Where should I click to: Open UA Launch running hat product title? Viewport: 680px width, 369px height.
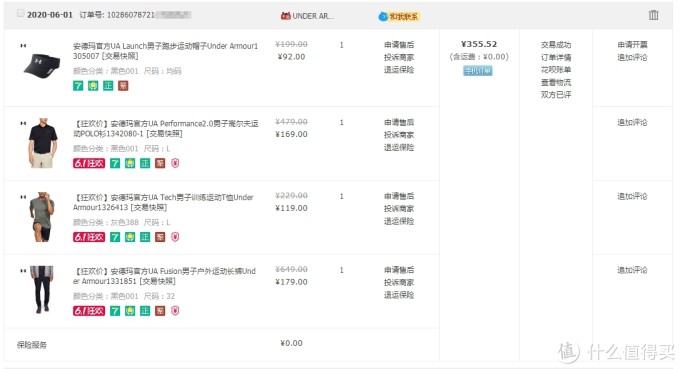(165, 51)
